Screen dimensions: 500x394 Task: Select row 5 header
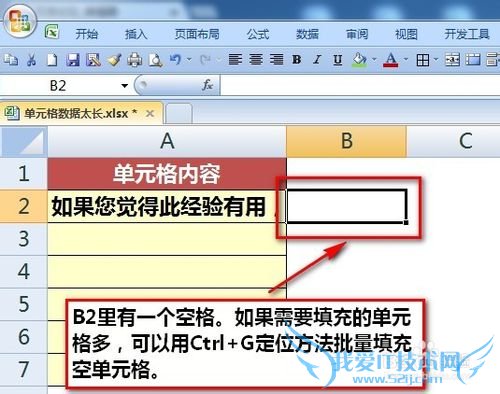[24, 304]
